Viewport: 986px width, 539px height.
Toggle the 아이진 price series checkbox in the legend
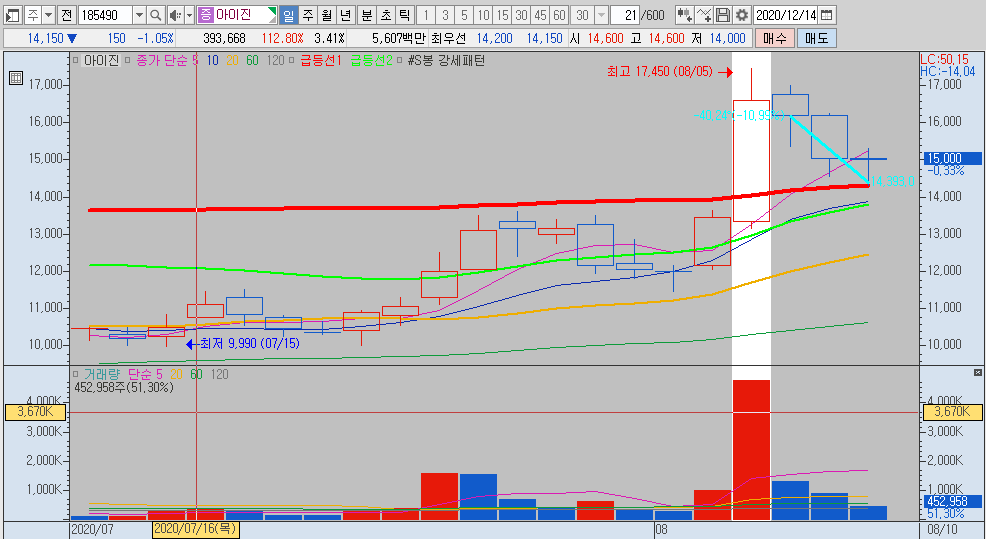tap(75, 61)
